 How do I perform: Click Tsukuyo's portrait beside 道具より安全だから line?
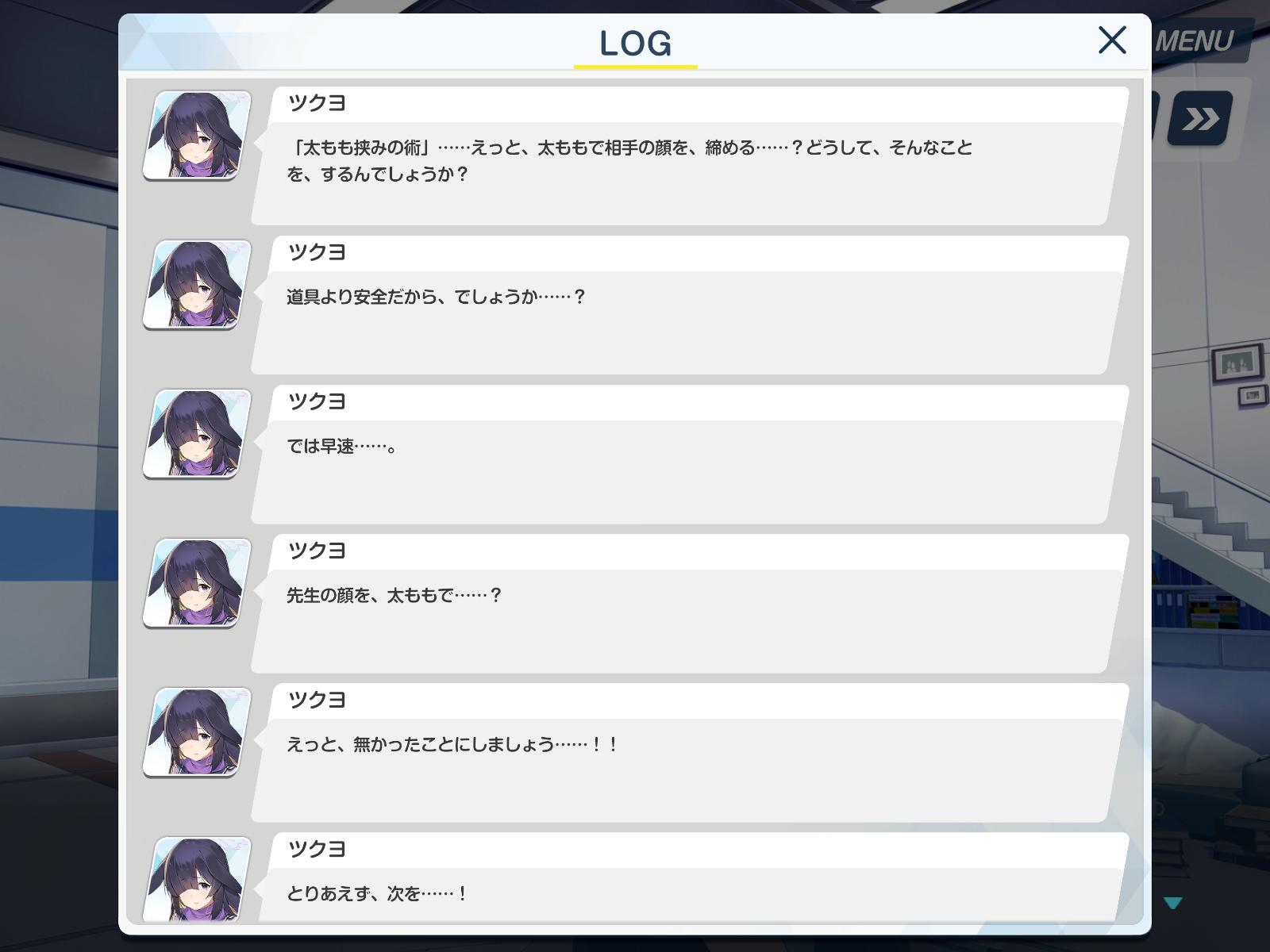coord(197,285)
